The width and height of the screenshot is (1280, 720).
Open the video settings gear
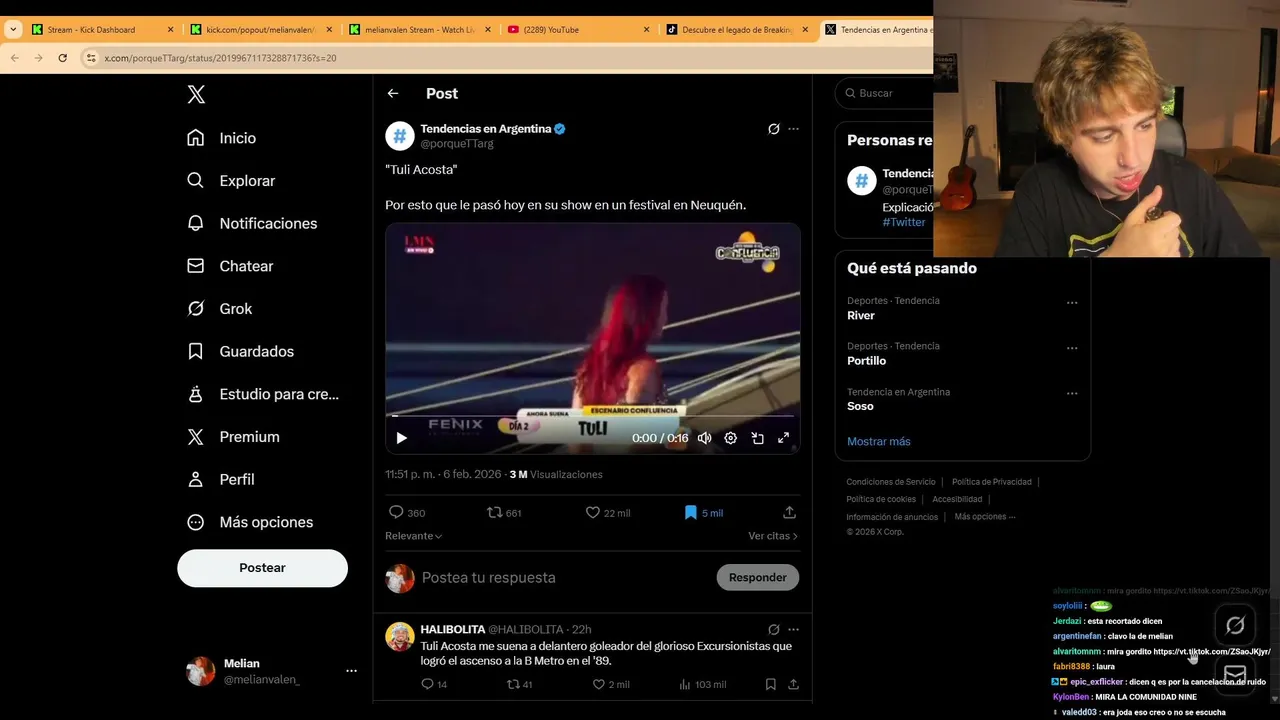click(731, 438)
